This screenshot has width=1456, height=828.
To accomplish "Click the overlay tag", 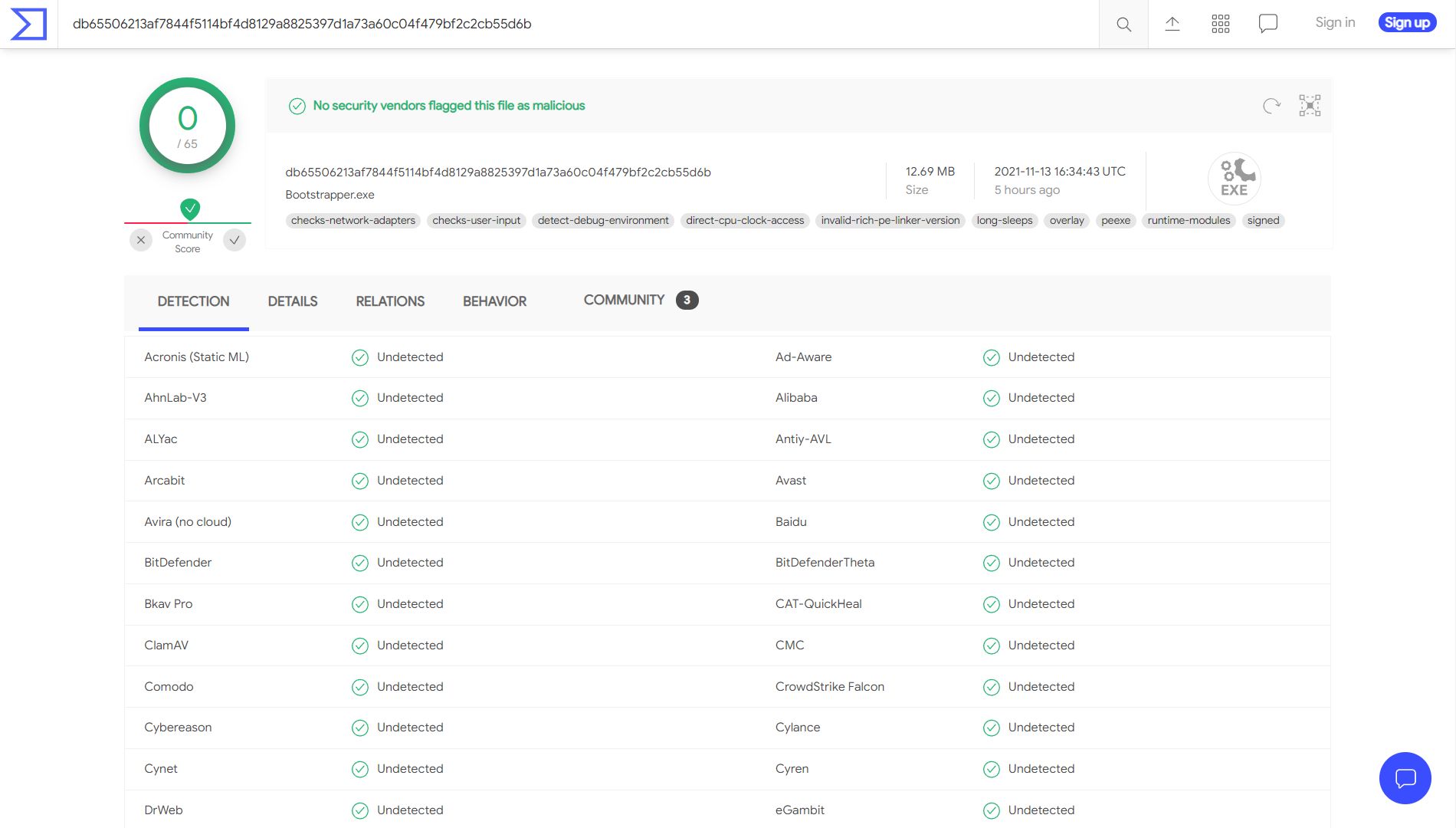I will pos(1067,220).
